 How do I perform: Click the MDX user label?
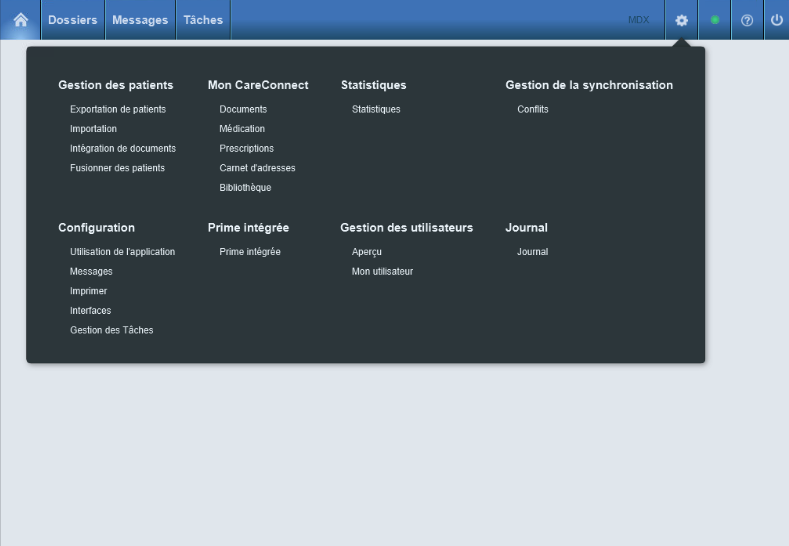tap(639, 20)
